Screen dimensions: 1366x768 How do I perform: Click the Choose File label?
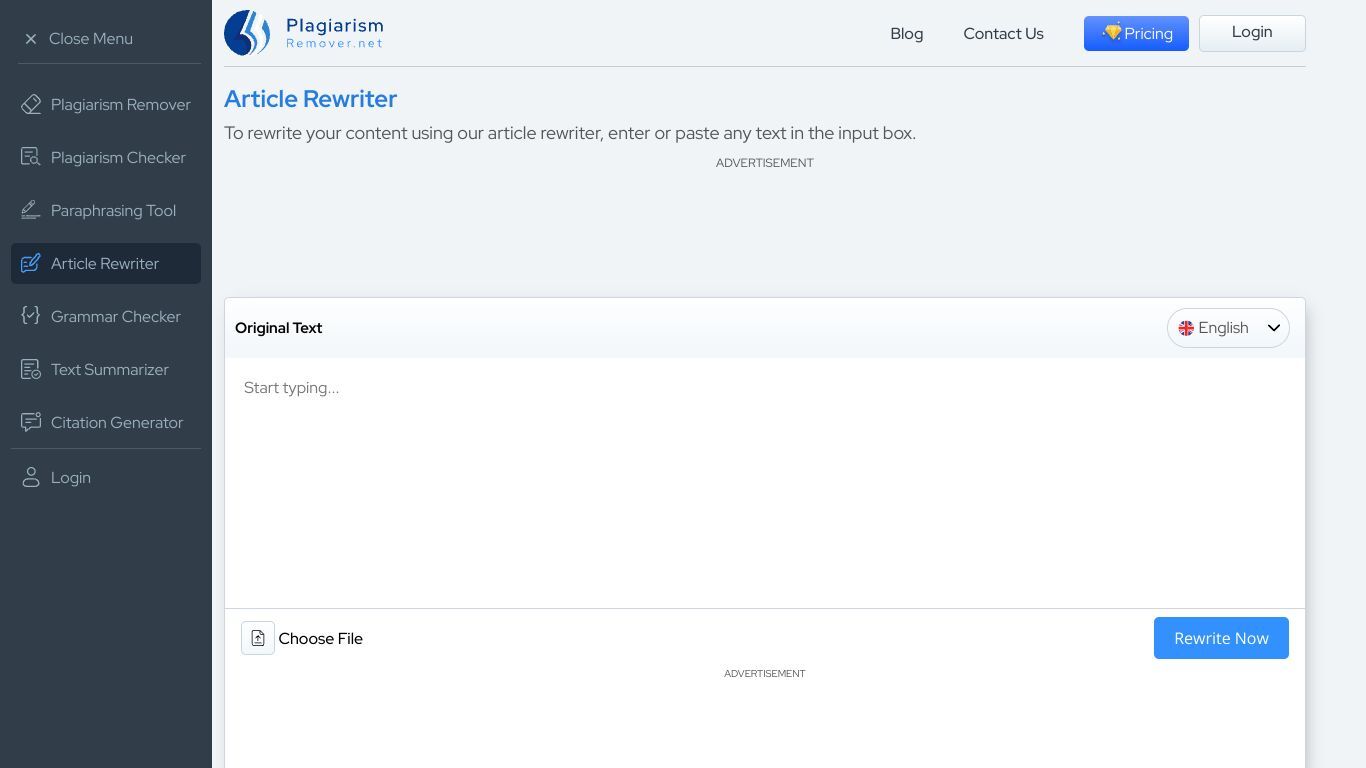320,638
